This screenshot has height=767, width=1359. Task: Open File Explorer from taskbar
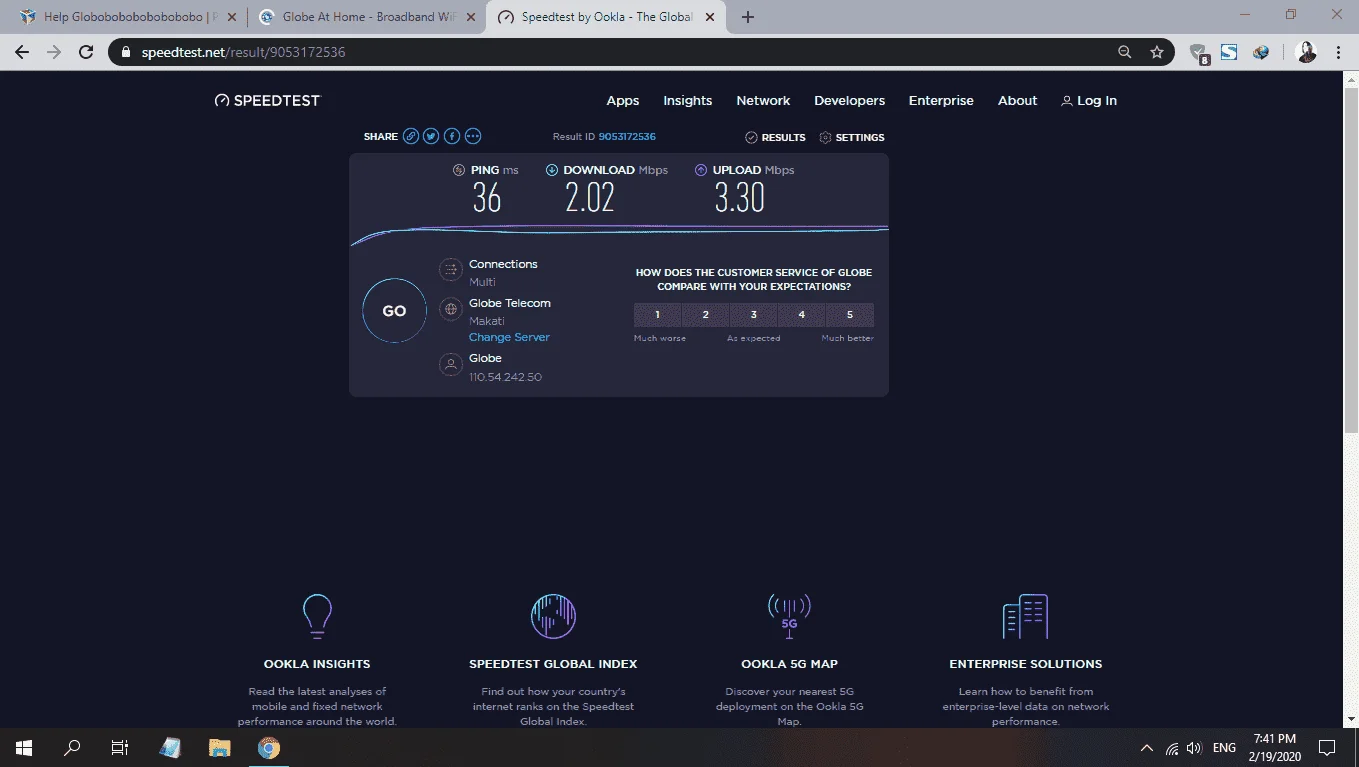[x=219, y=747]
